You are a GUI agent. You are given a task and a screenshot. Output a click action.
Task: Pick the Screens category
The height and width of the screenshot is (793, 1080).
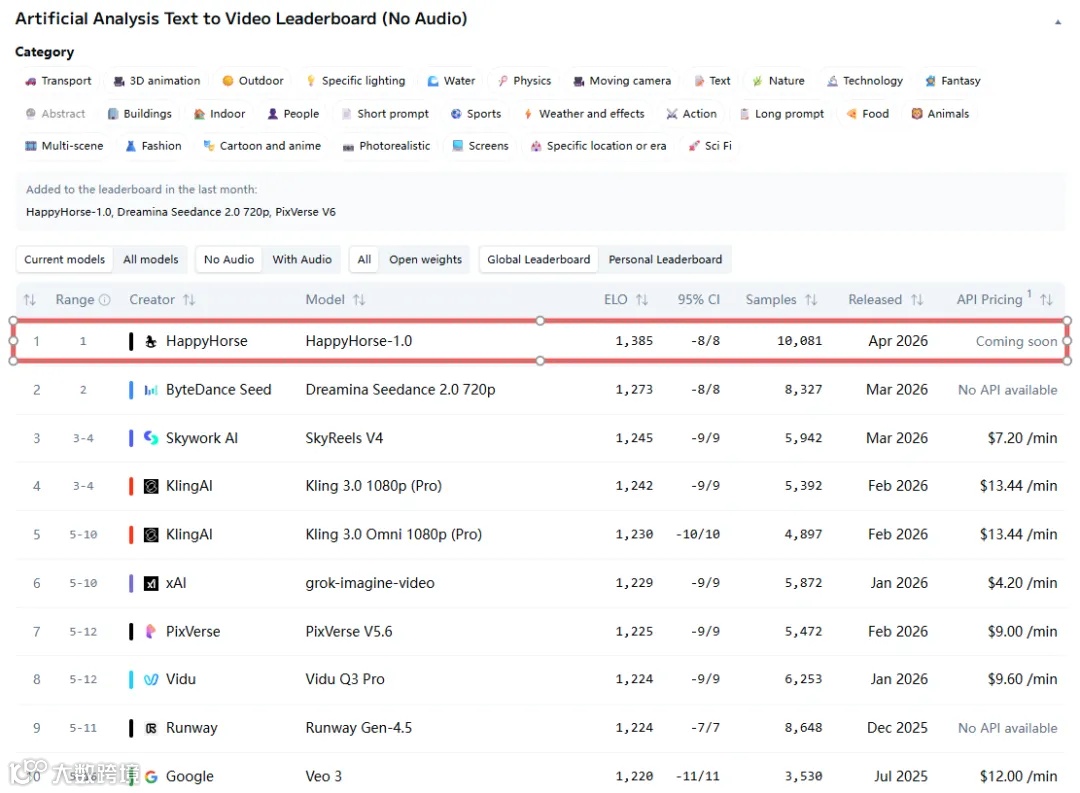point(481,146)
